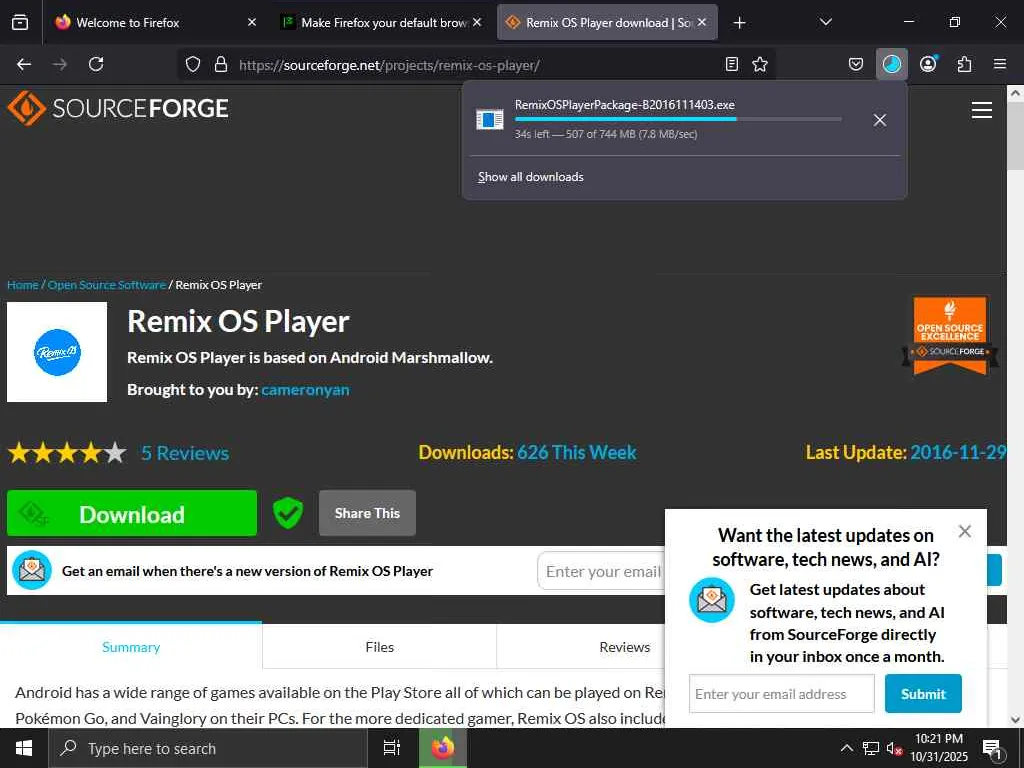
Task: Click the muted volume tray icon
Action: point(893,748)
